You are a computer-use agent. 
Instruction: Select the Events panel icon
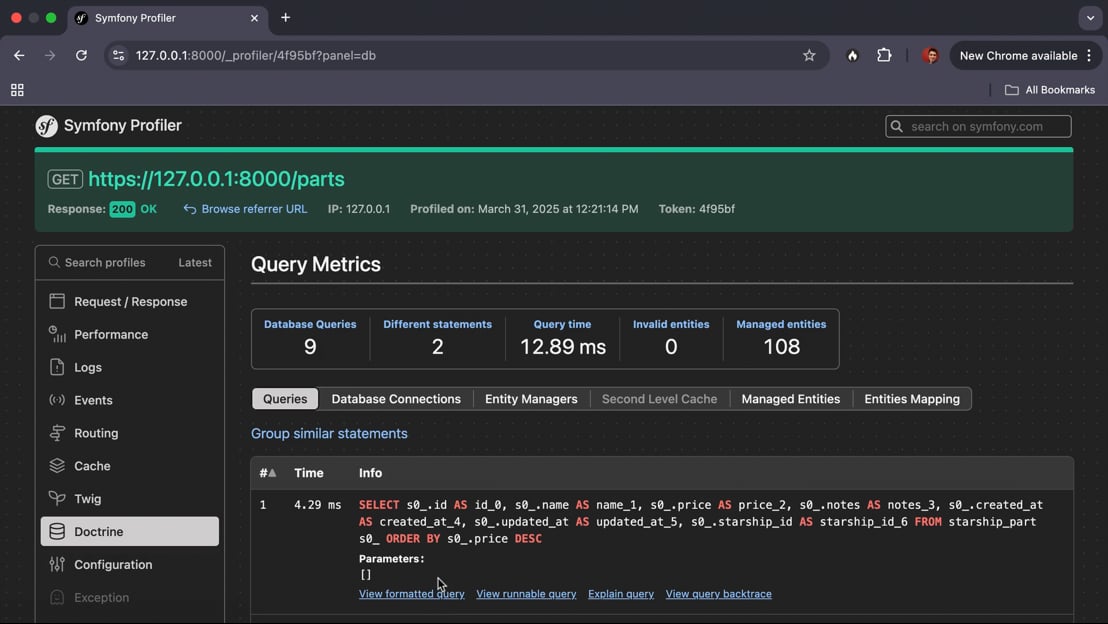click(x=57, y=400)
